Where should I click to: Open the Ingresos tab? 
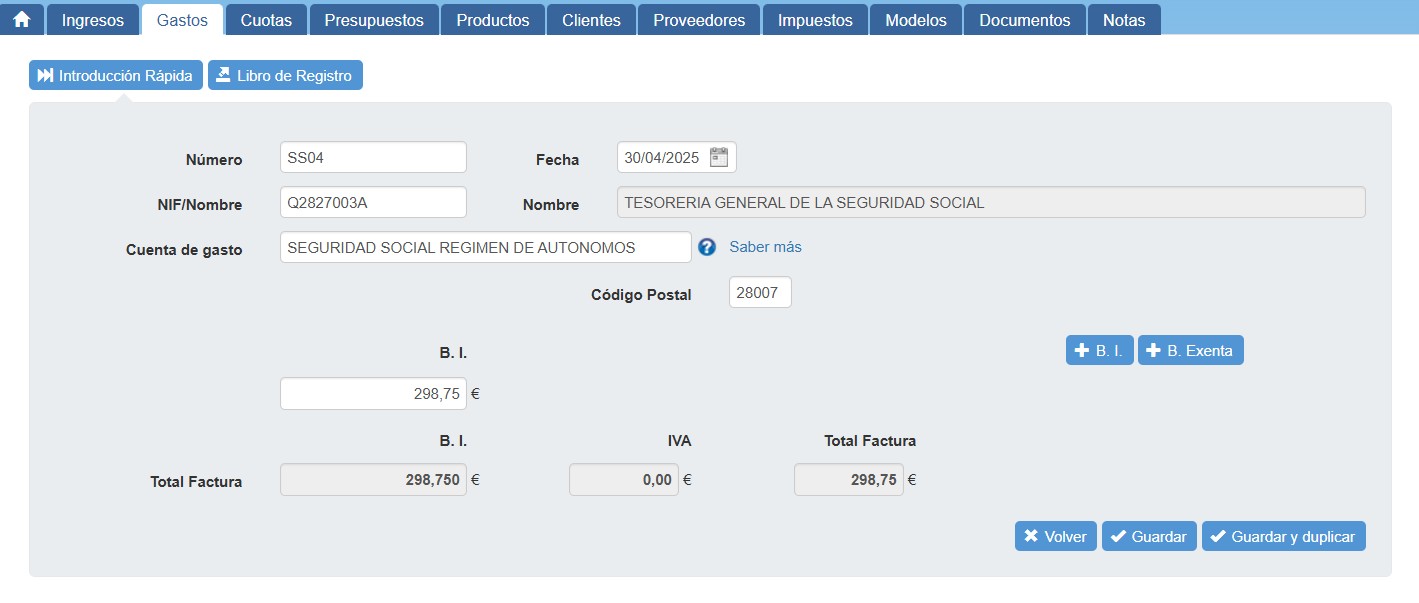point(93,20)
